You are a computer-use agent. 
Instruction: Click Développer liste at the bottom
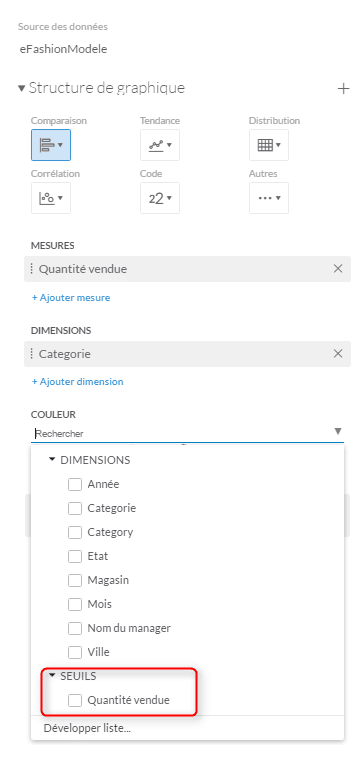(87, 728)
